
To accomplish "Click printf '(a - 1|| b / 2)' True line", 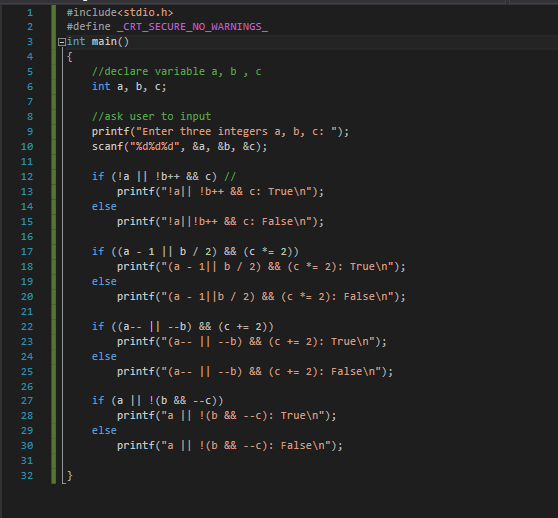I will 261,267.
